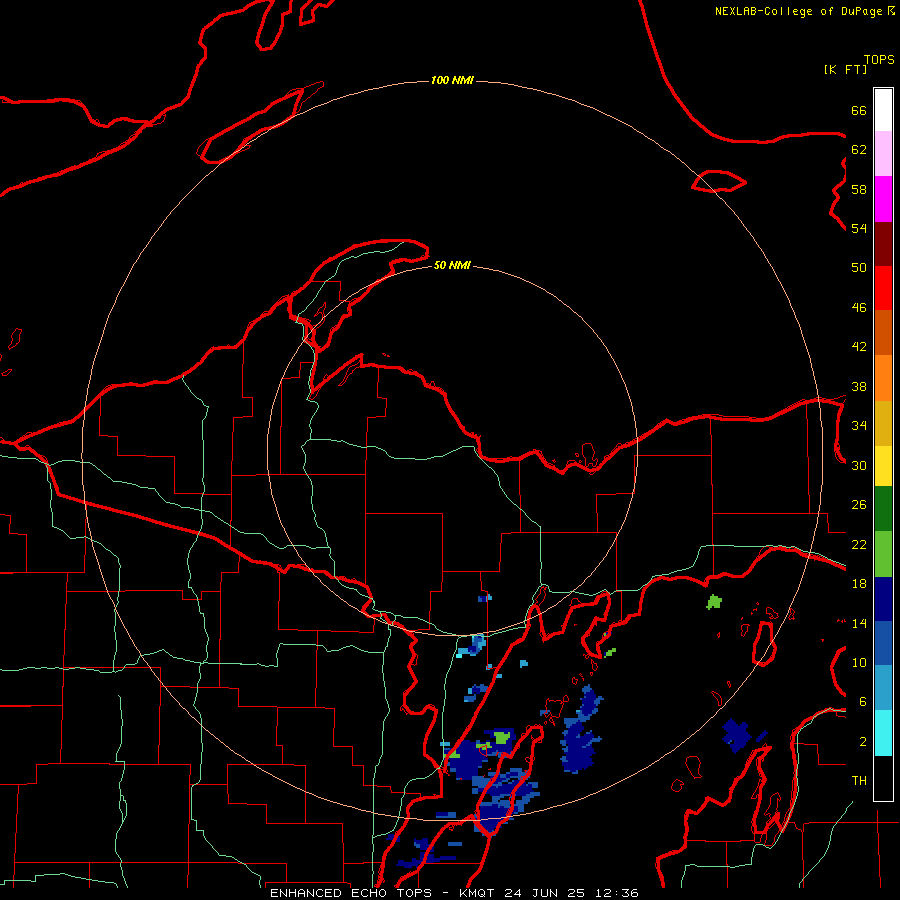Click the cyan legend swatch
This screenshot has width=900, height=900.
[x=883, y=733]
